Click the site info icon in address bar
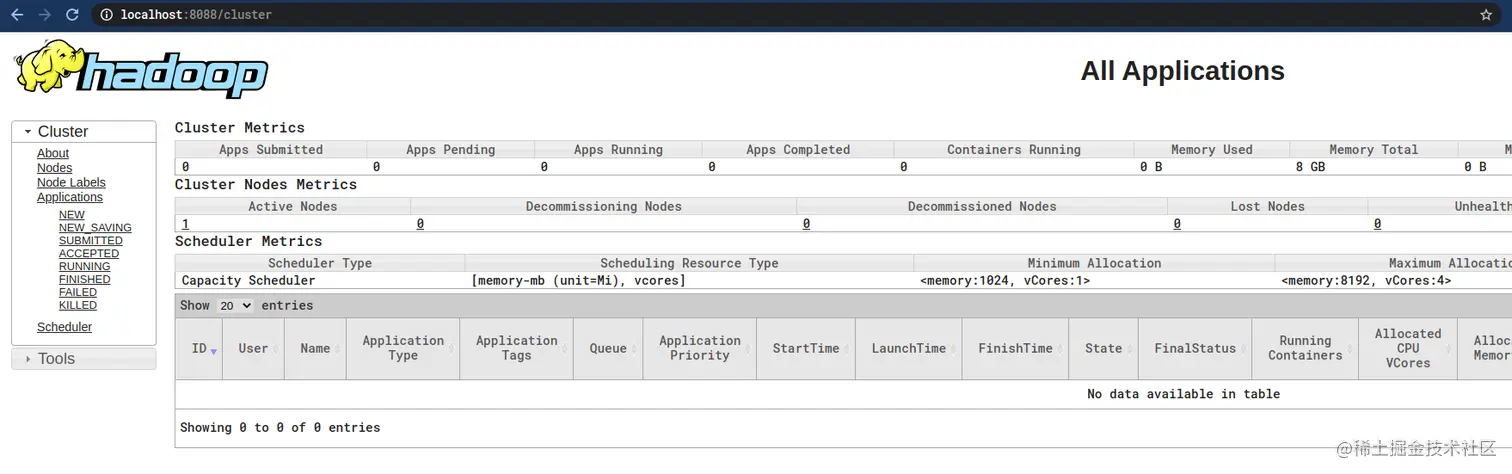Screen dimensions: 1512x474 point(107,15)
